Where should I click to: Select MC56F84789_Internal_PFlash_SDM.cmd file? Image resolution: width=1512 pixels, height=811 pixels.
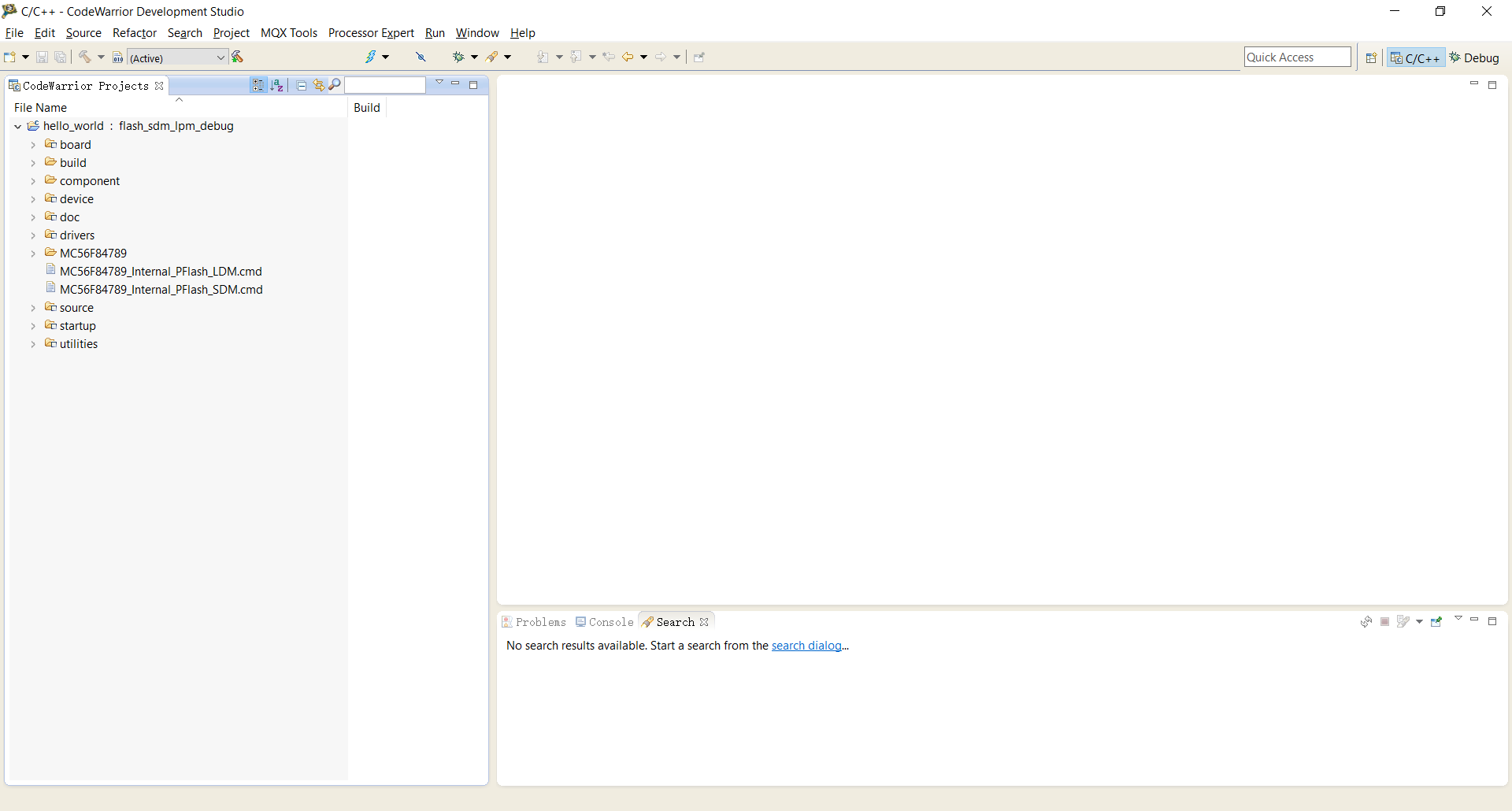tap(161, 290)
